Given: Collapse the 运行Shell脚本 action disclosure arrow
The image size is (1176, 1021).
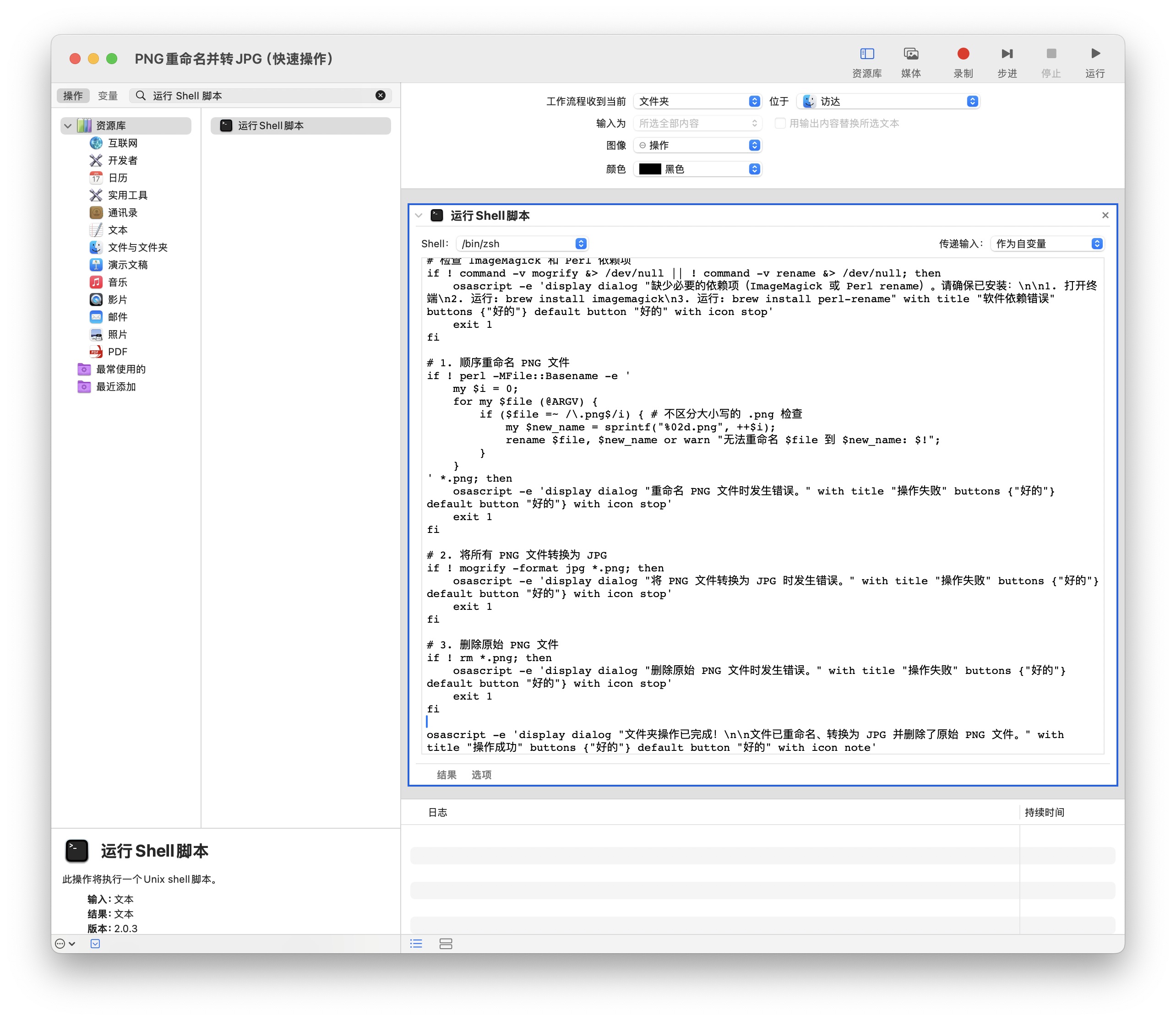Looking at the screenshot, I should pos(419,215).
